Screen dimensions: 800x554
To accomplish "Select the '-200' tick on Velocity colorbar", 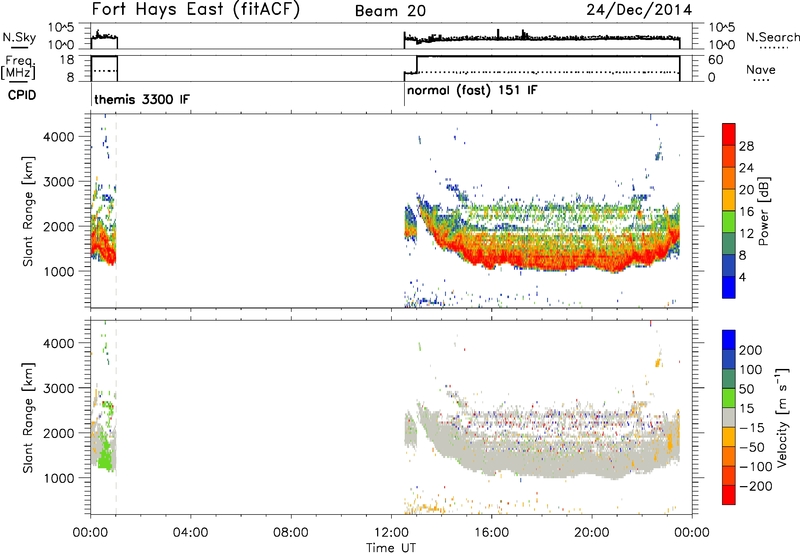I will pyautogui.click(x=756, y=486).
